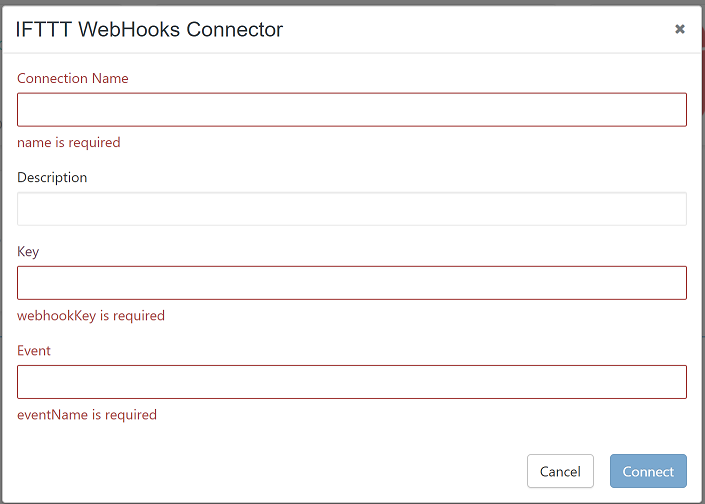Click the "Connection Name" field label
The image size is (705, 504).
(x=73, y=78)
